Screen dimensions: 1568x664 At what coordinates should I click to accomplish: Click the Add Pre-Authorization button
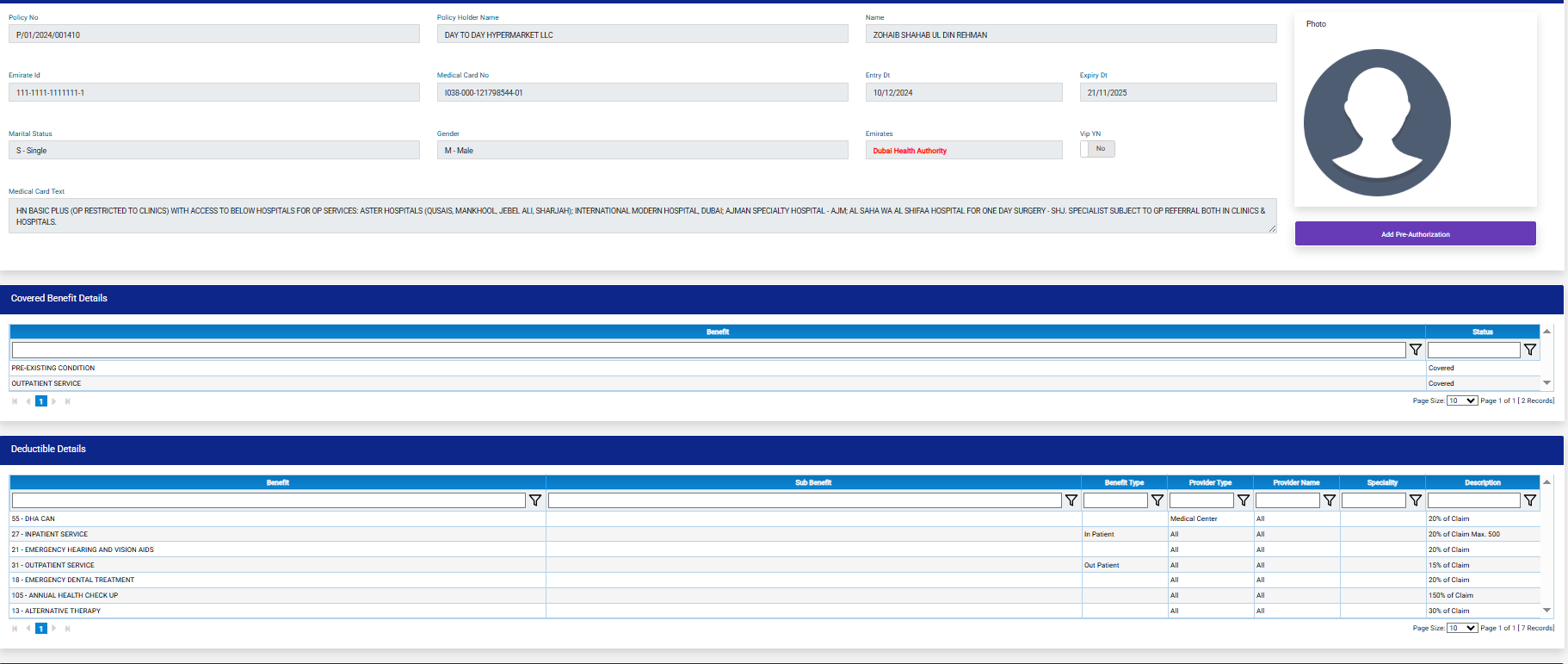1415,234
